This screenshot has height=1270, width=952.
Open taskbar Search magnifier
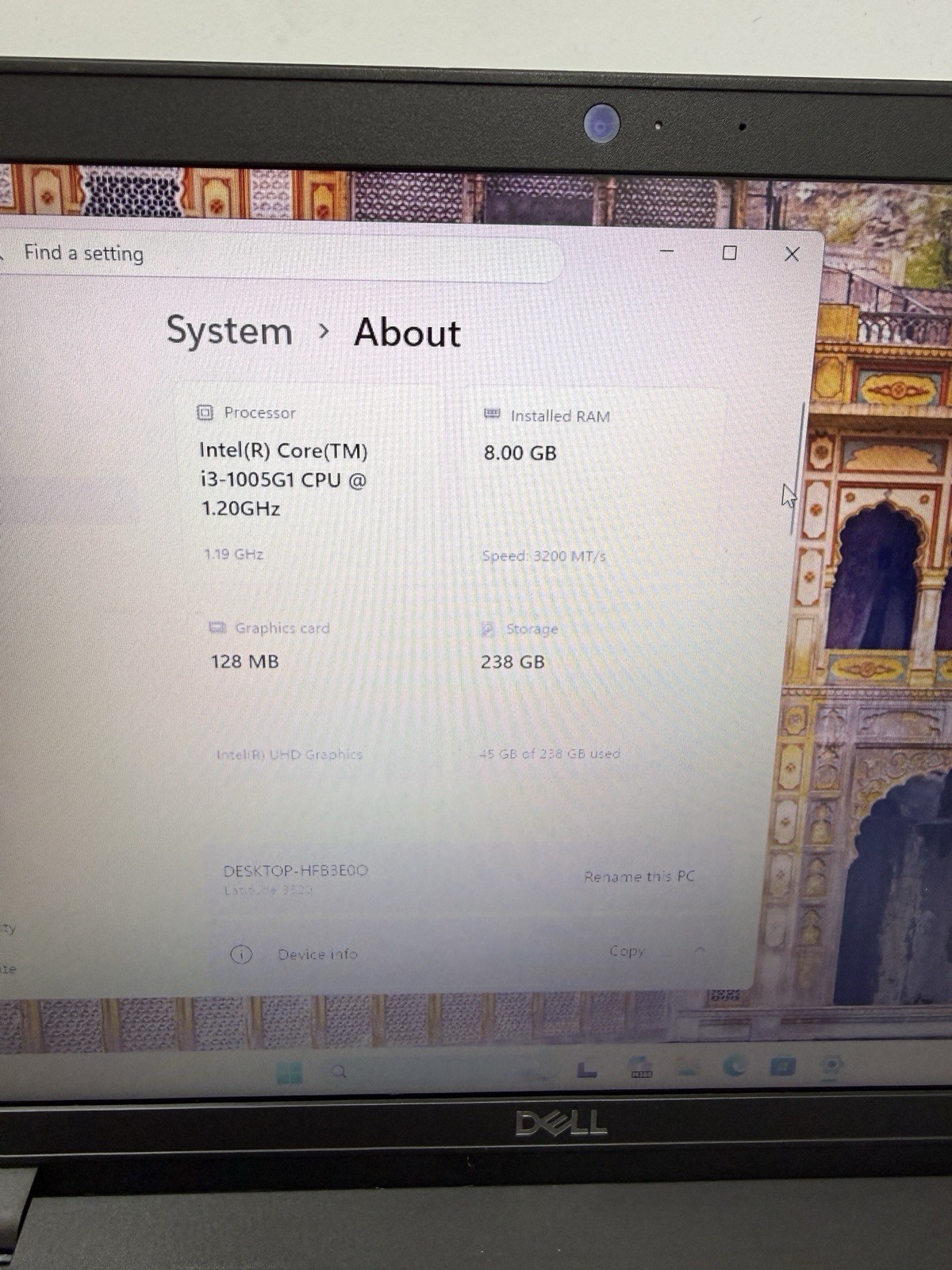(340, 1072)
